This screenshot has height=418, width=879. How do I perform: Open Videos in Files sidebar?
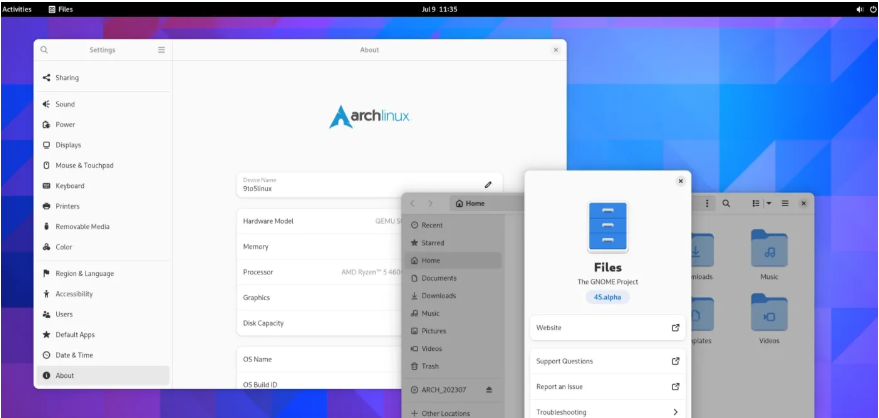[x=453, y=349]
